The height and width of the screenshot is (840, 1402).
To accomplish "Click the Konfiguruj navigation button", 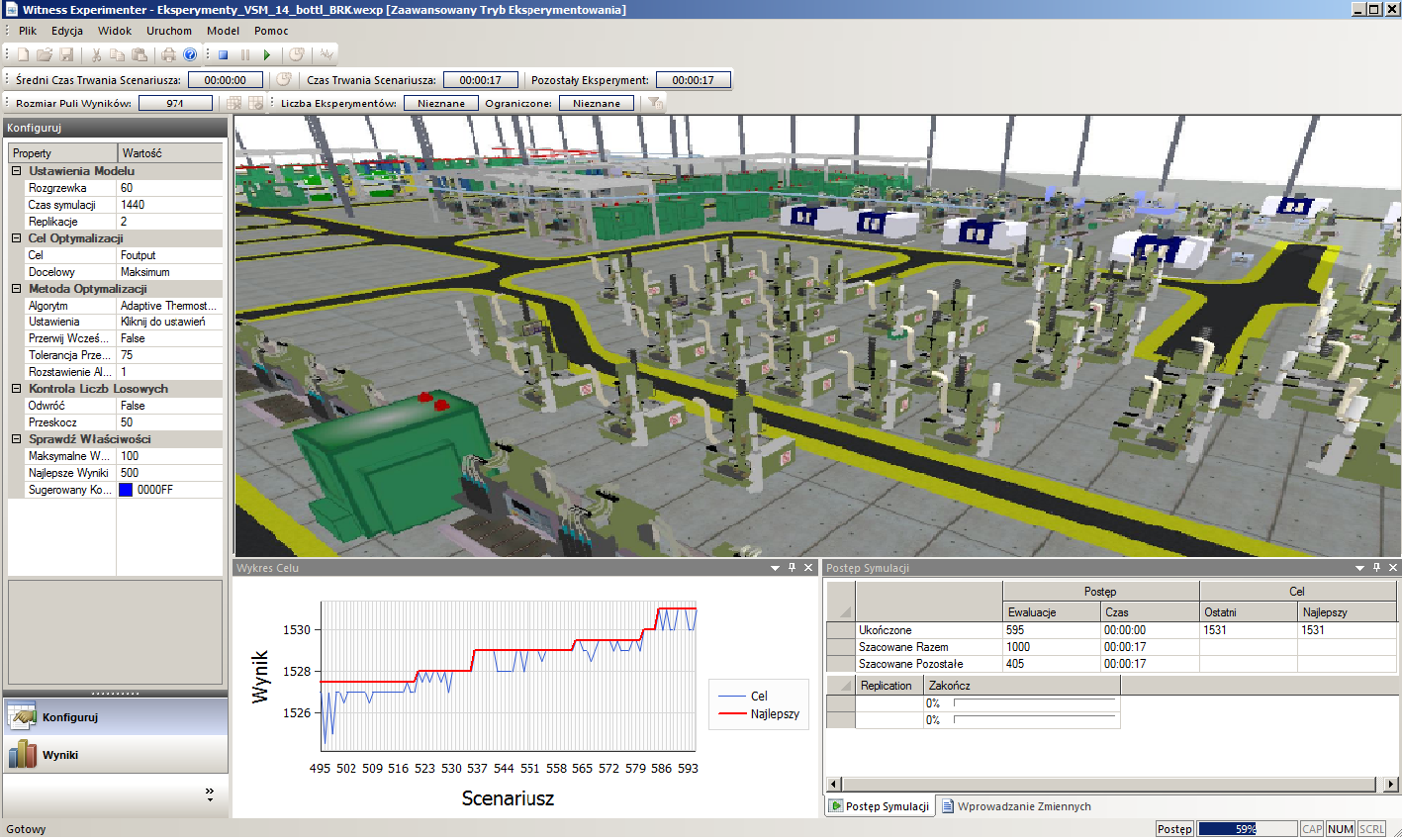I will click(x=69, y=717).
